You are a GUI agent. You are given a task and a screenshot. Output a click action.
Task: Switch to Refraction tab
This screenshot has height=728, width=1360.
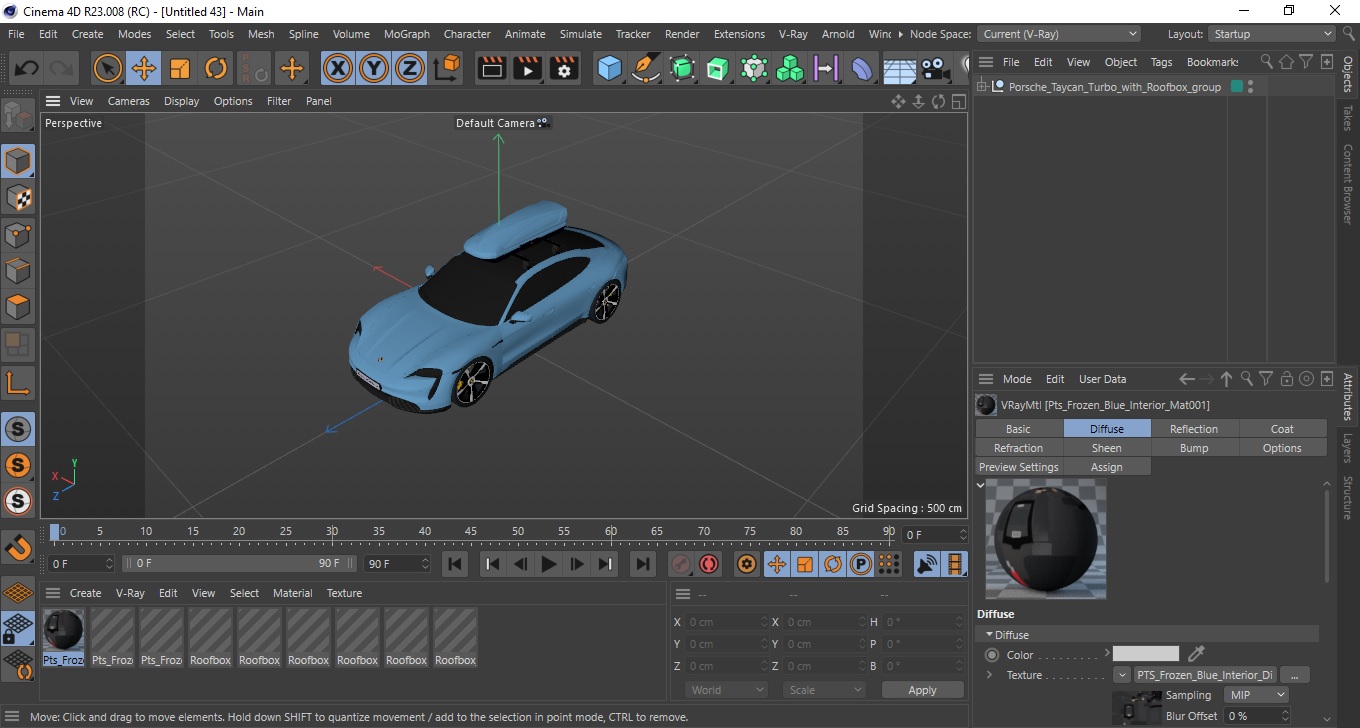(1018, 448)
